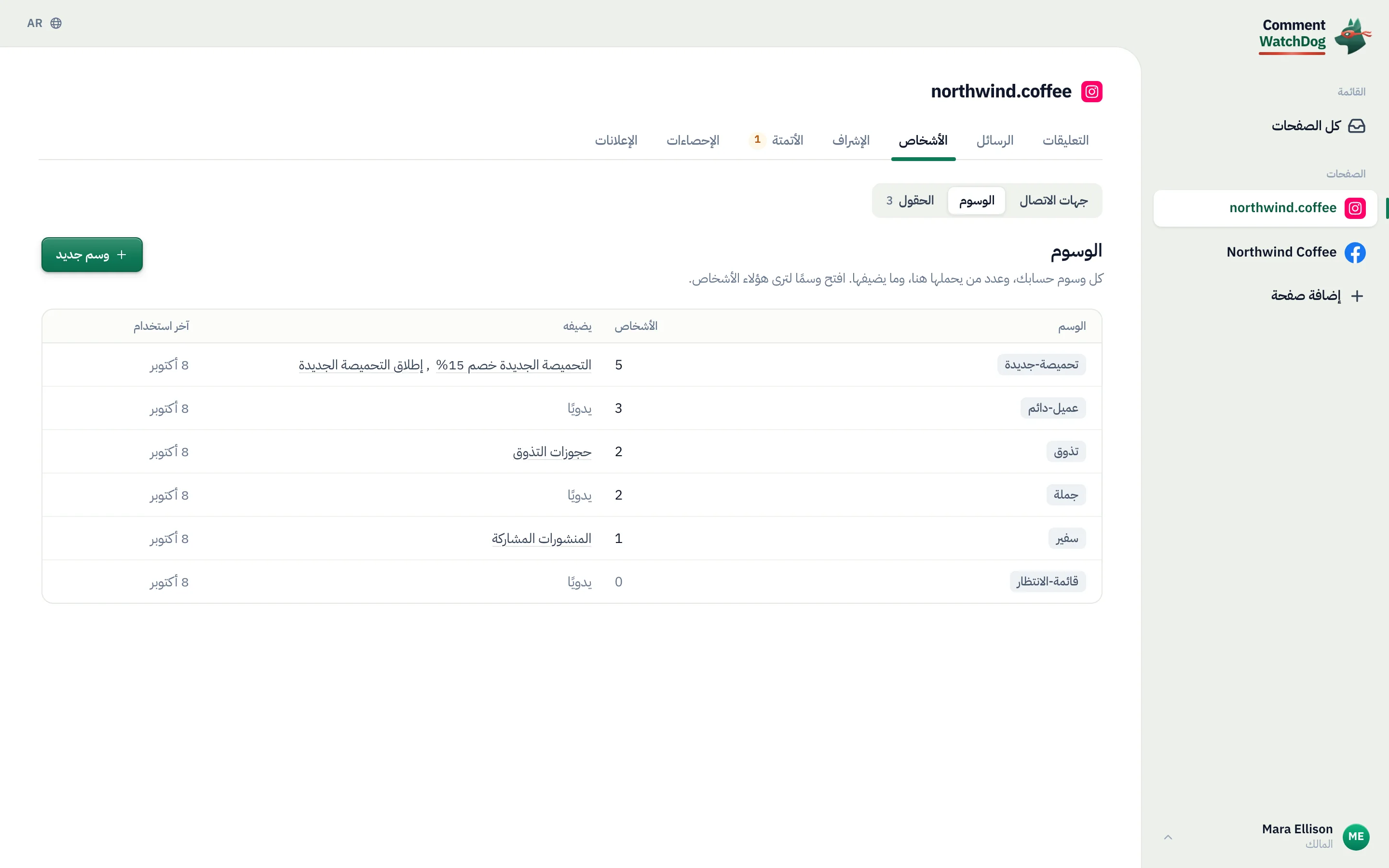Switch to the التعليقات tab
1389x868 pixels.
(x=1065, y=140)
